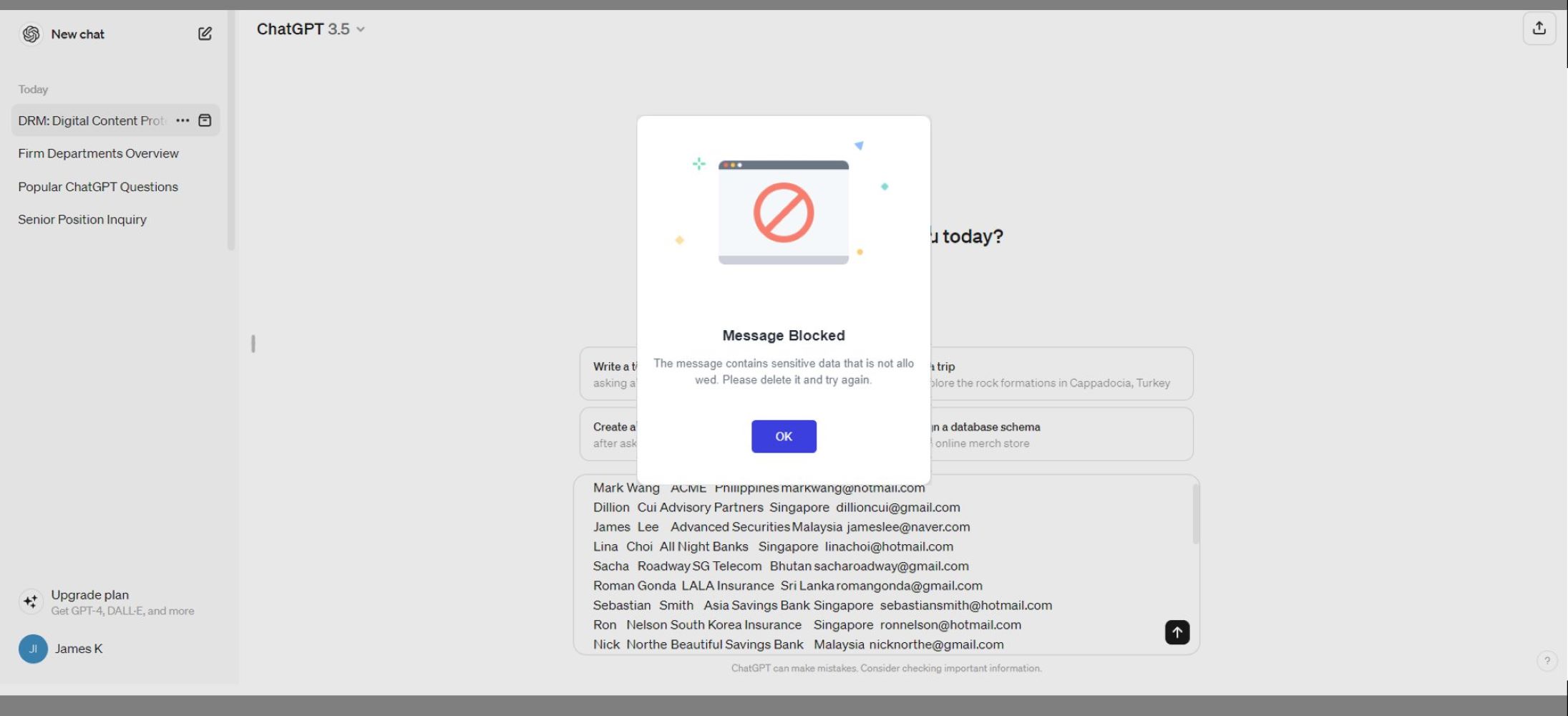Screen dimensions: 1568x716
Task: Start a new chat with the compose icon
Action: [205, 34]
